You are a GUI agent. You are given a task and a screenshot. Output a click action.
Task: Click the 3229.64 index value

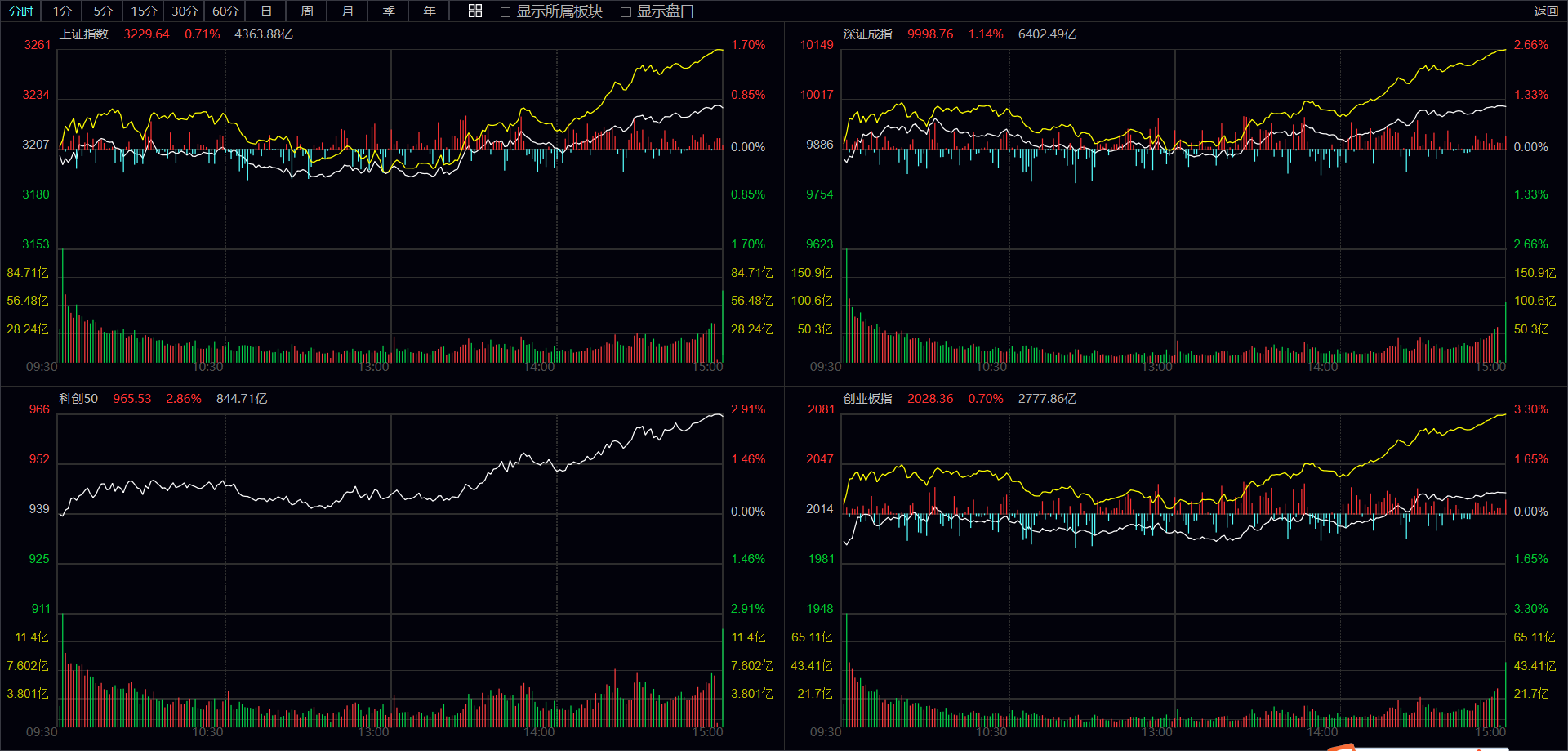(x=147, y=34)
